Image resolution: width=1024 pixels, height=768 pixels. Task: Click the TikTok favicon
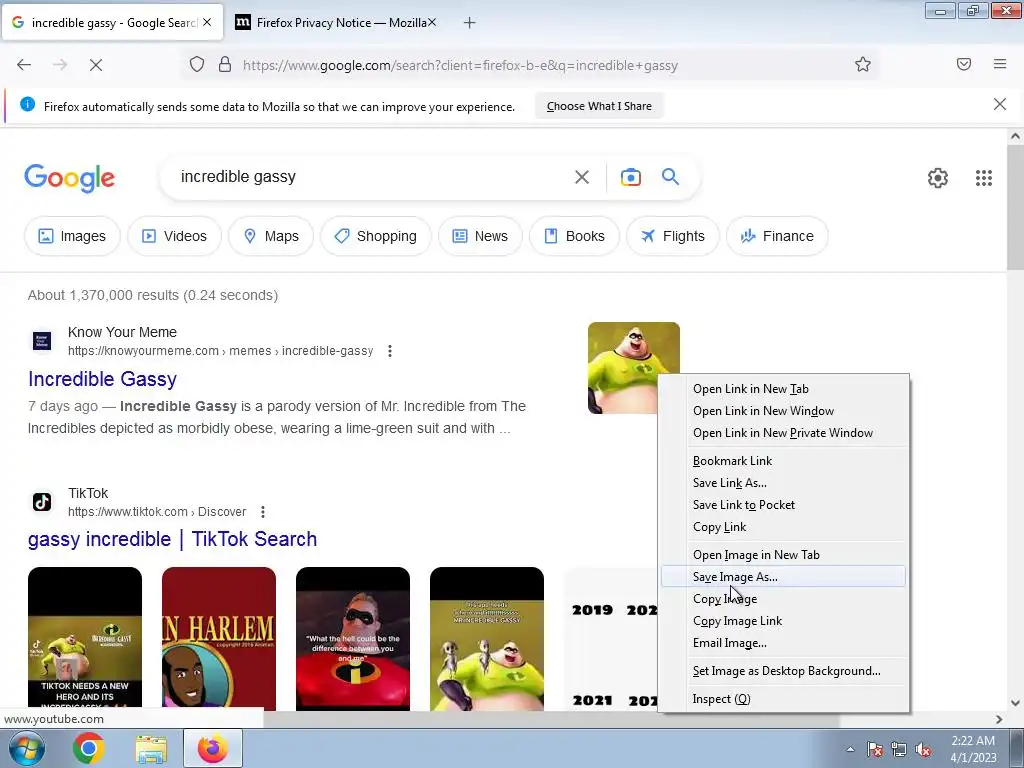click(x=42, y=502)
